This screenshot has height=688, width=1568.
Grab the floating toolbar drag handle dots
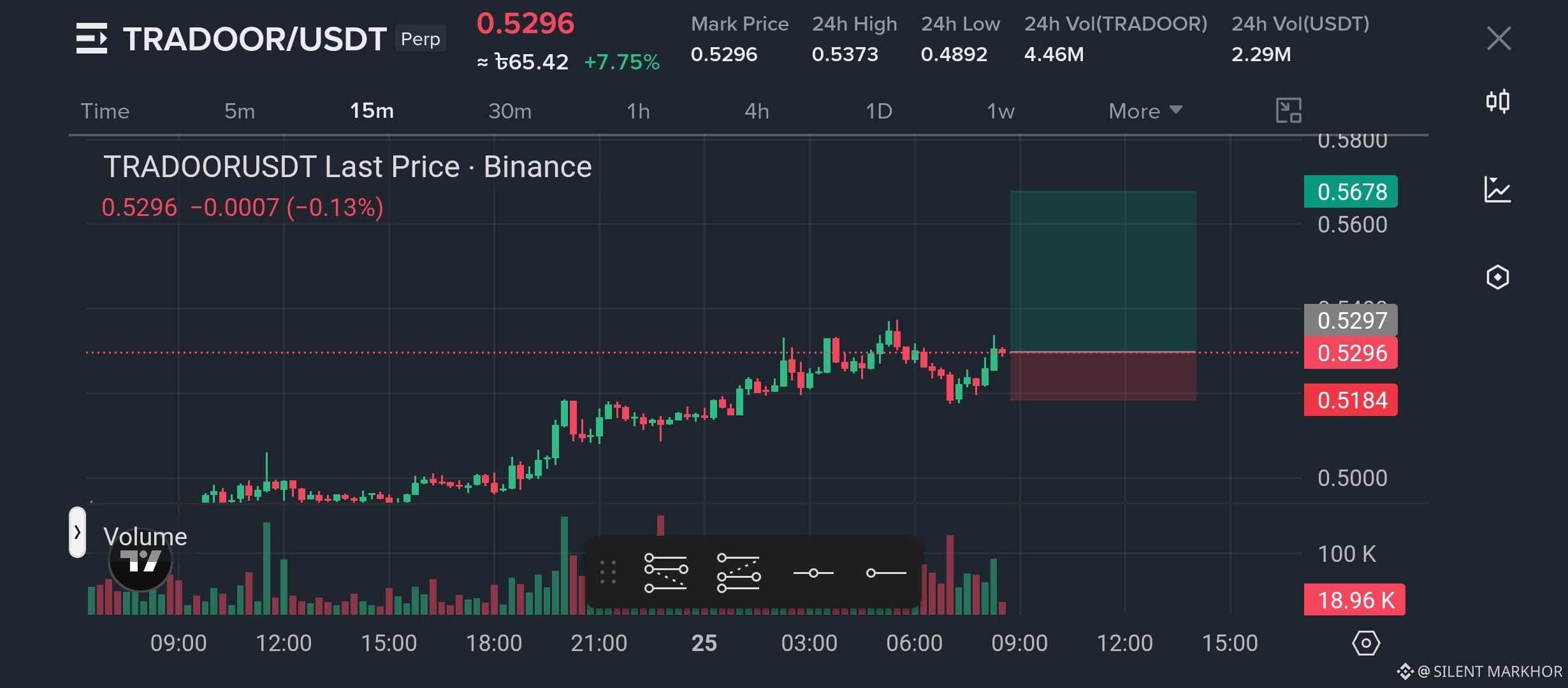point(608,572)
